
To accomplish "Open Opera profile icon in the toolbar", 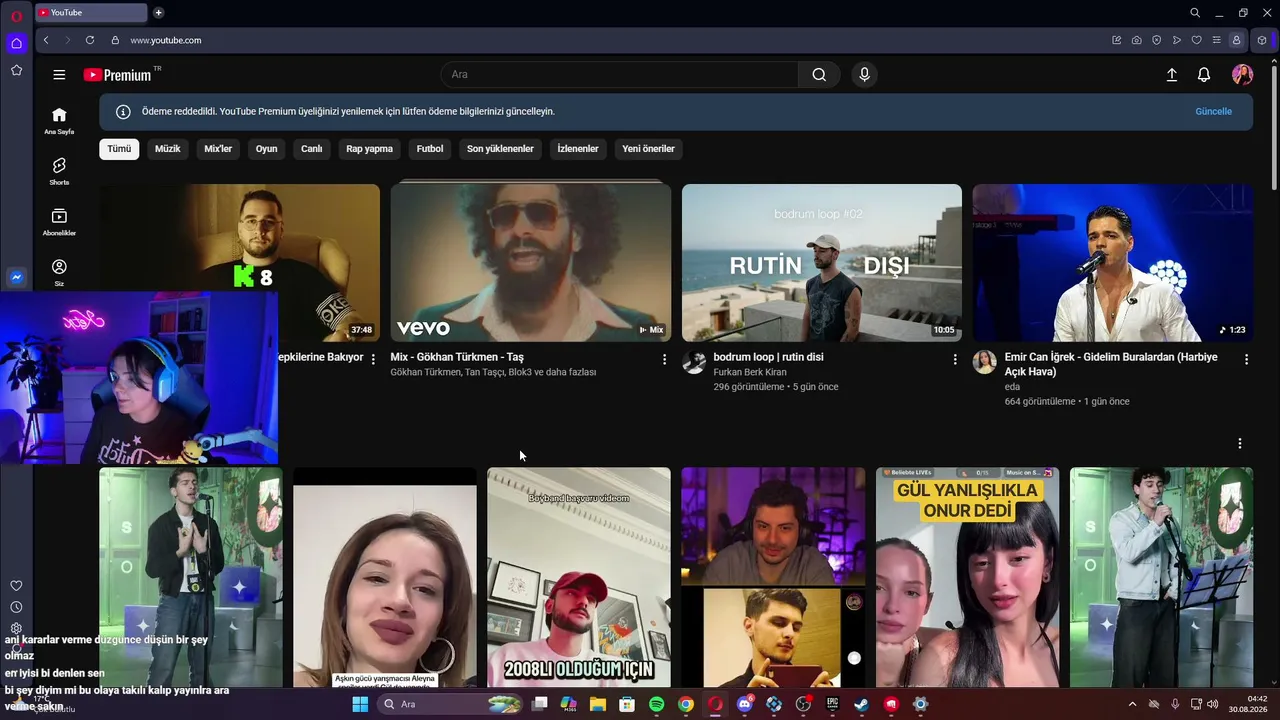I will coord(1237,40).
